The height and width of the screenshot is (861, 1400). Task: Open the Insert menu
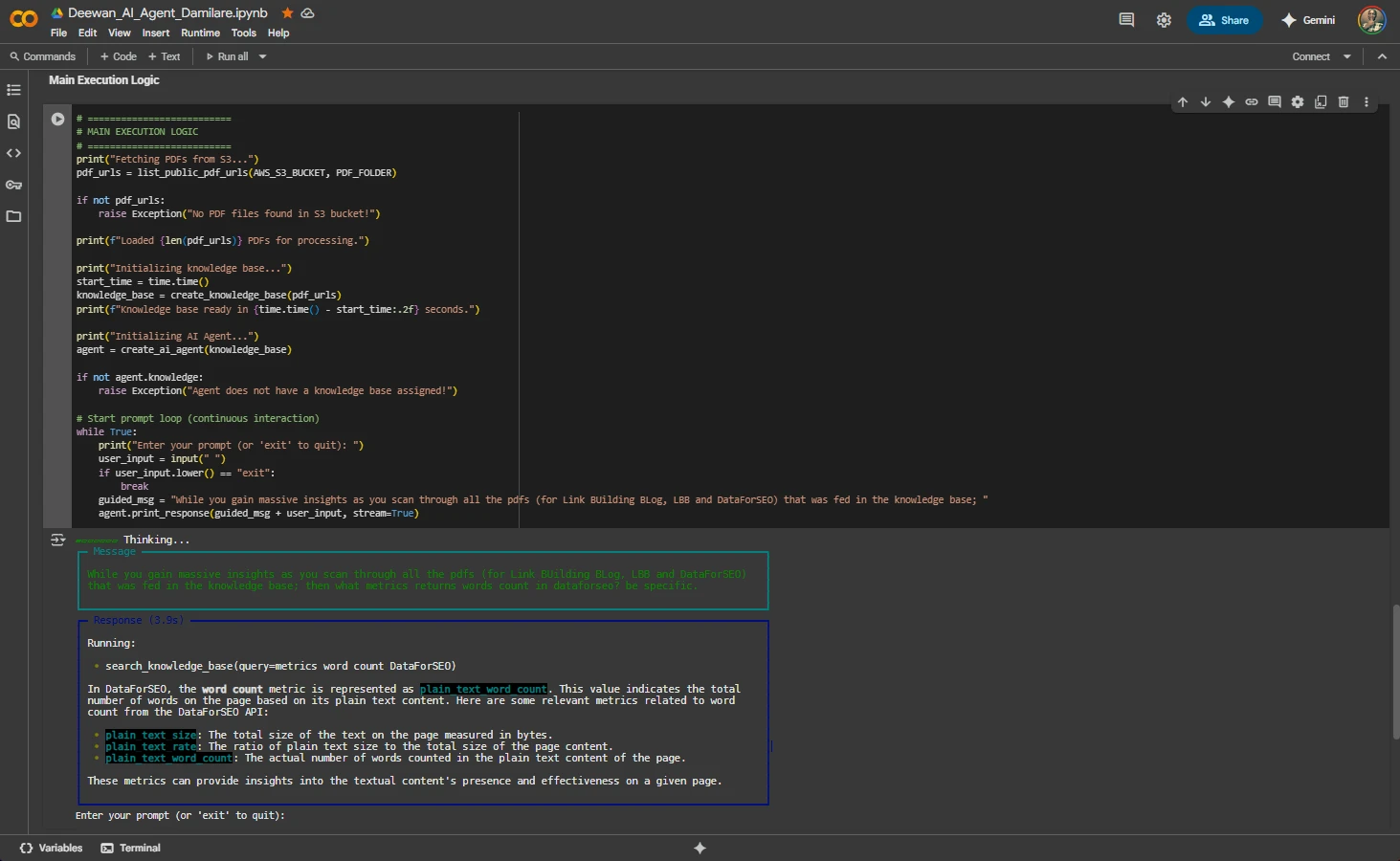click(x=156, y=33)
